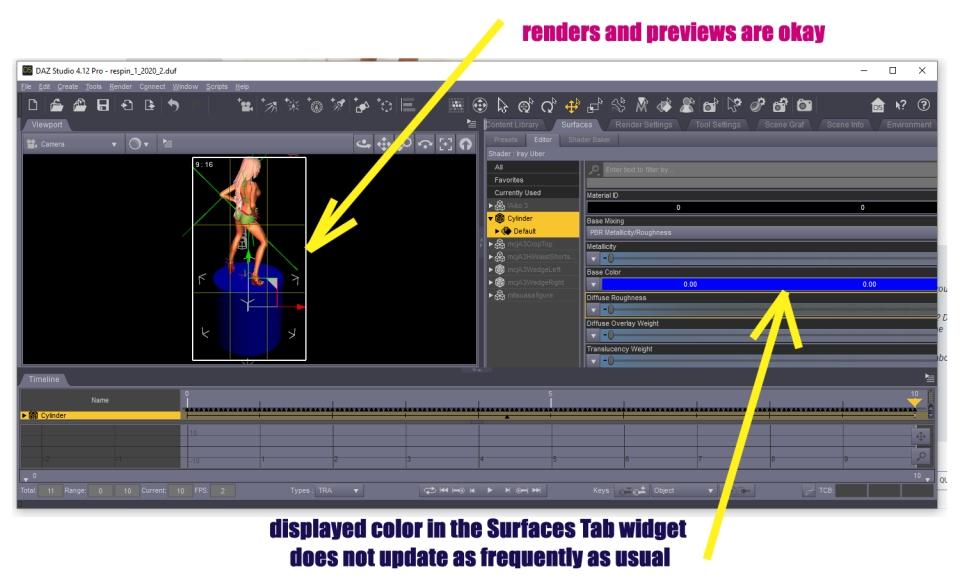Save the scene with the floppy icon
Image resolution: width=960 pixels, height=576 pixels.
tap(103, 105)
